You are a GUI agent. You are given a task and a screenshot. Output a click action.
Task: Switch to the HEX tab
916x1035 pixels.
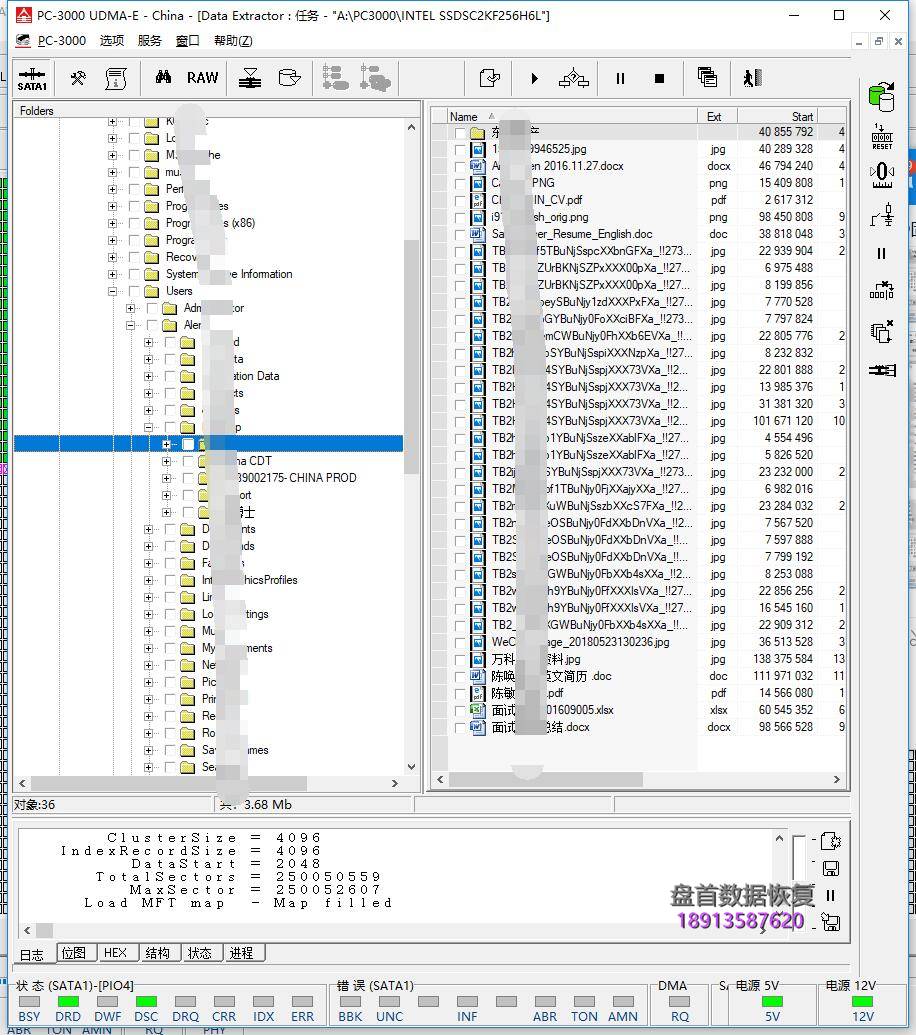point(115,953)
